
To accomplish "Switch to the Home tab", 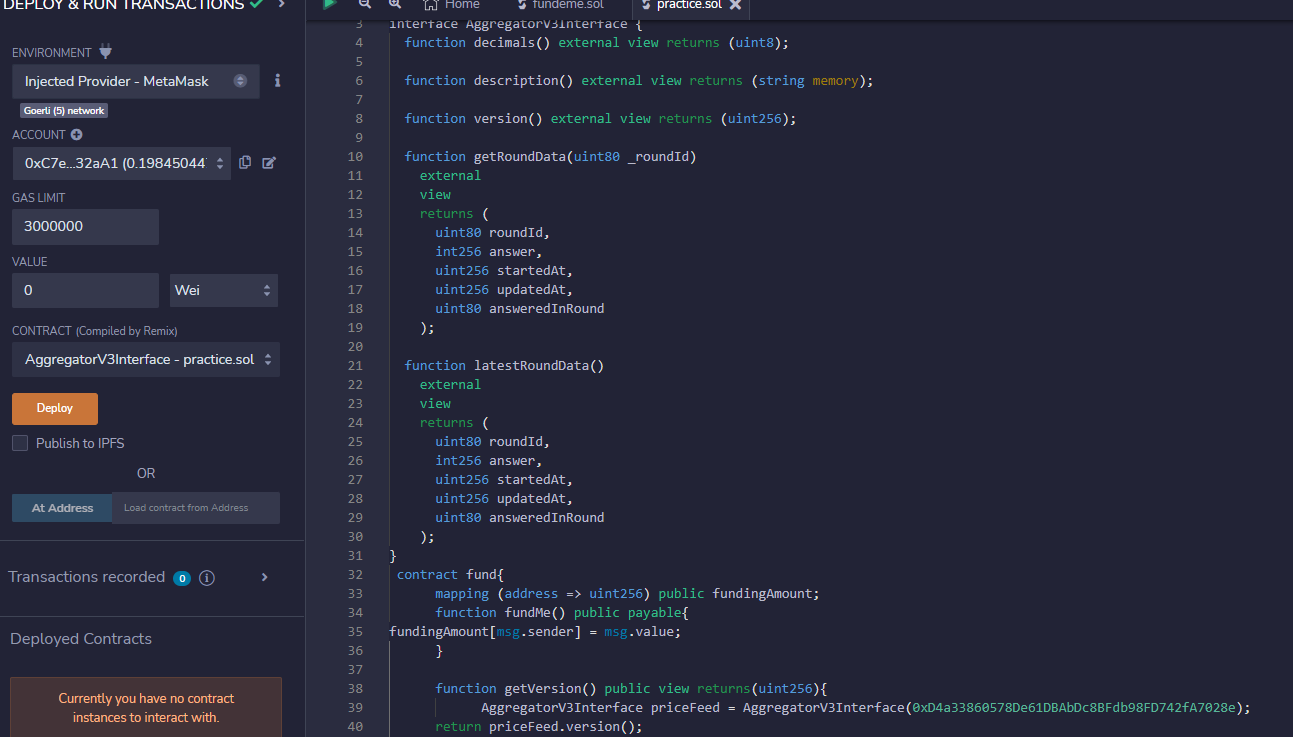I will click(x=452, y=5).
